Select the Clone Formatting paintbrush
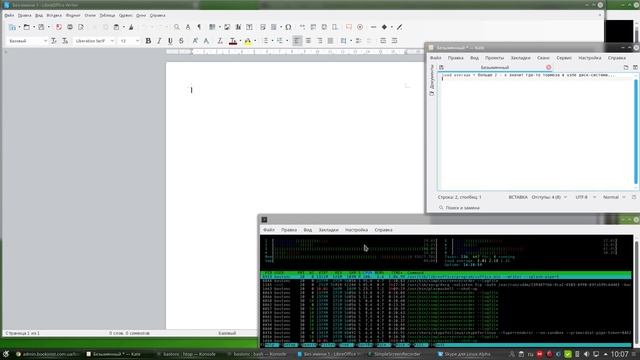Viewport: 640px width, 360px height. pos(131,27)
